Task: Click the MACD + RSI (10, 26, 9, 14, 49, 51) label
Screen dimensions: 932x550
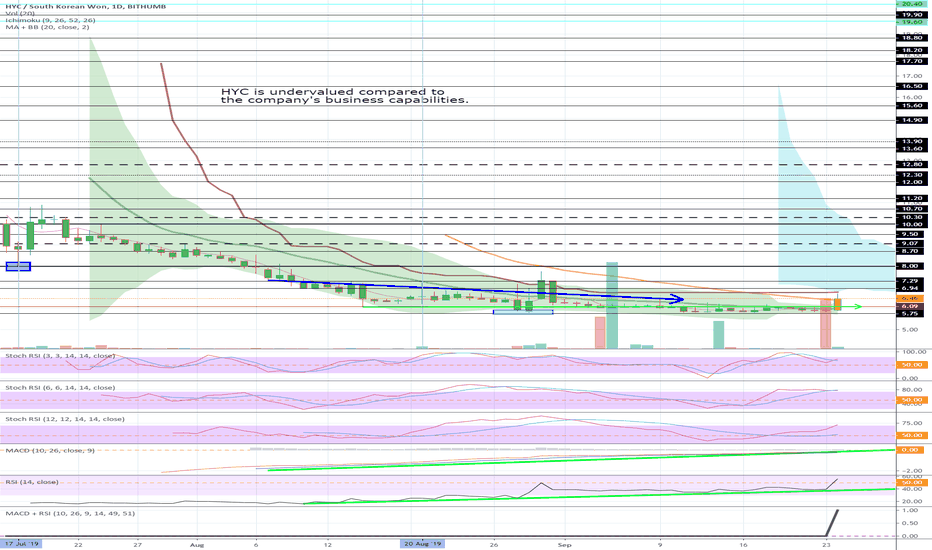Action: pyautogui.click(x=70, y=513)
